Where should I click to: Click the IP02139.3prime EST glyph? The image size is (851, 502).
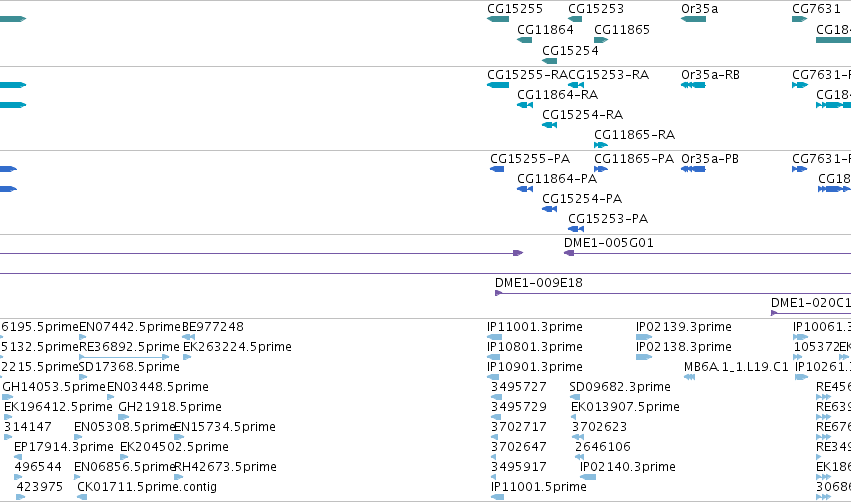(x=643, y=337)
